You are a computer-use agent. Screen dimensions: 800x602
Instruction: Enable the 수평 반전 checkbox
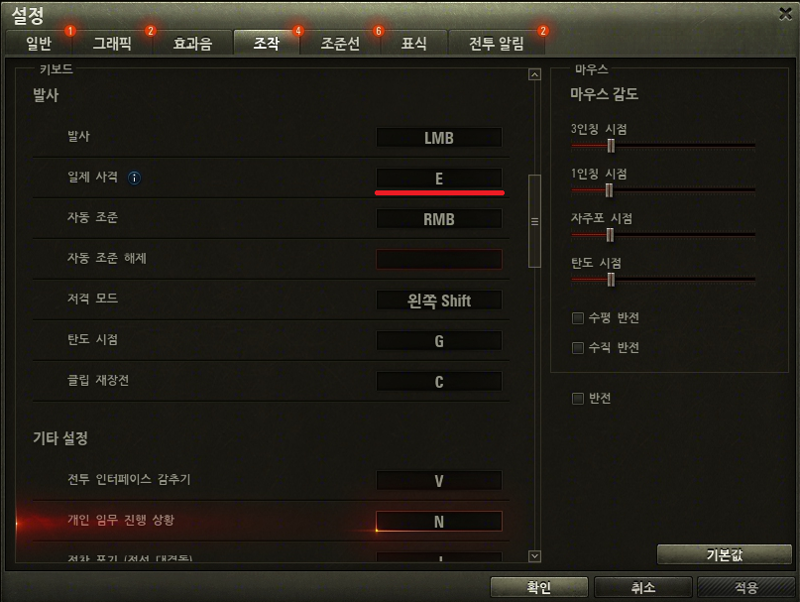(578, 318)
